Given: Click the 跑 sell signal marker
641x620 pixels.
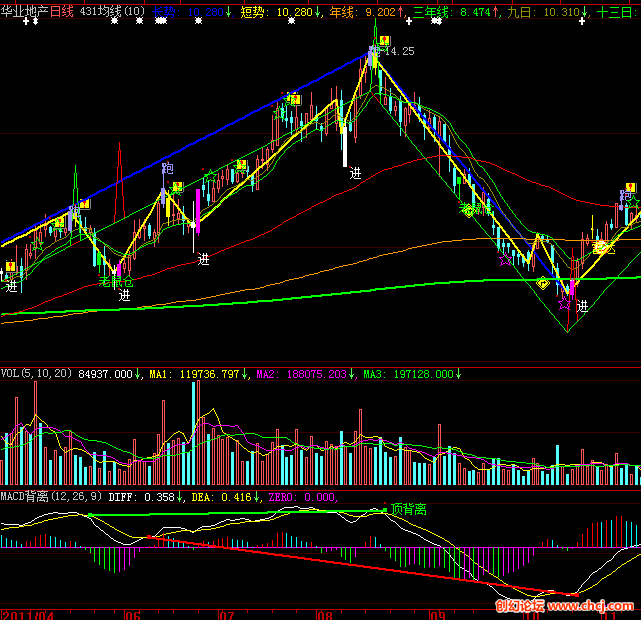Looking at the screenshot, I should [167, 168].
